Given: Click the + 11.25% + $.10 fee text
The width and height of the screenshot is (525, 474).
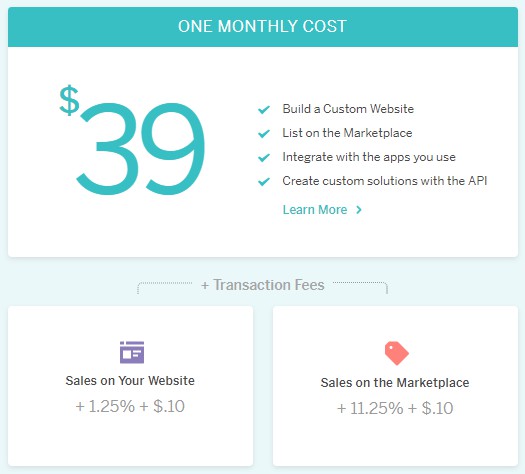Looking at the screenshot, I should pyautogui.click(x=395, y=408).
